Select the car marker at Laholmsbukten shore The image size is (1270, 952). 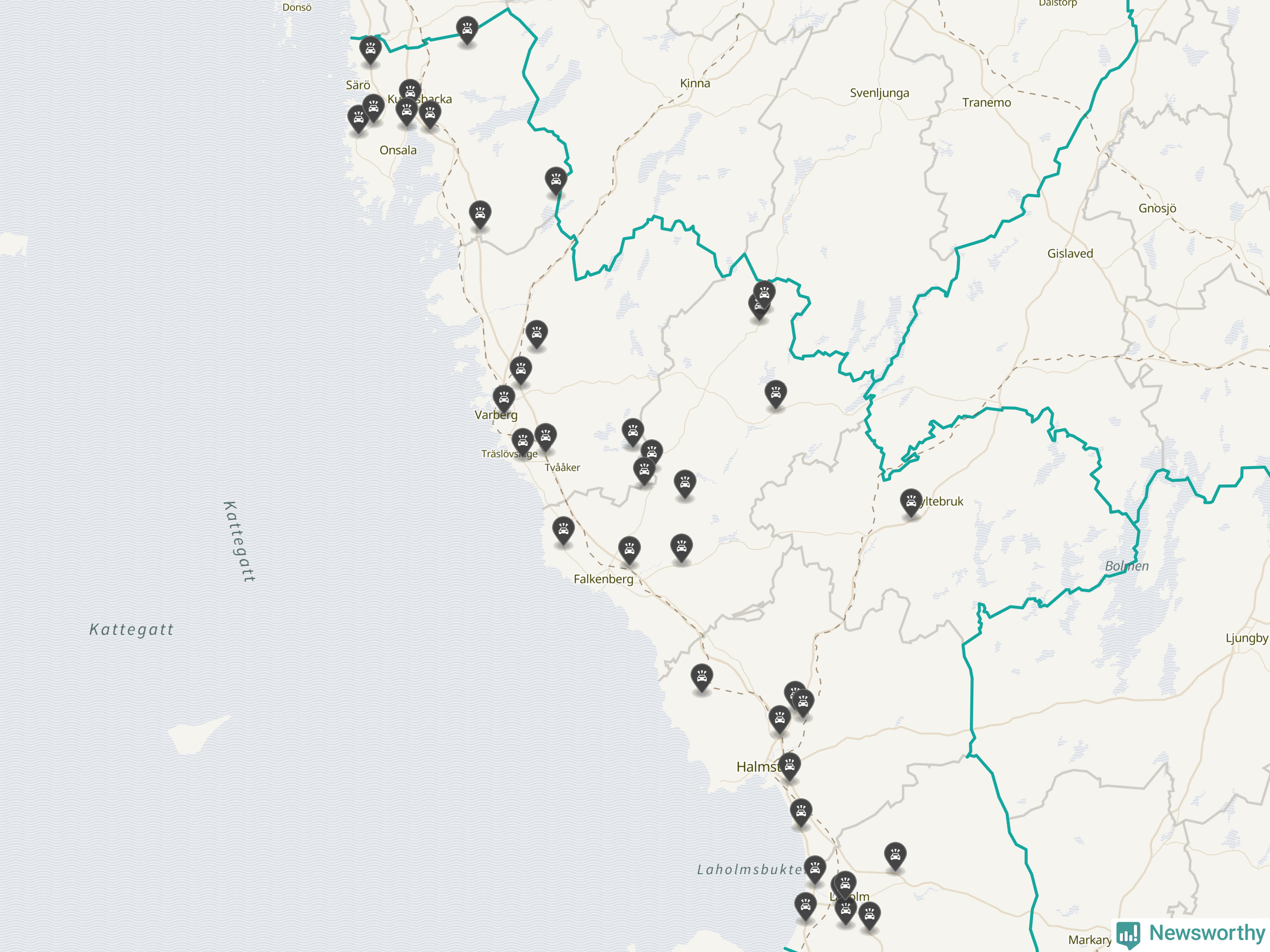(815, 870)
